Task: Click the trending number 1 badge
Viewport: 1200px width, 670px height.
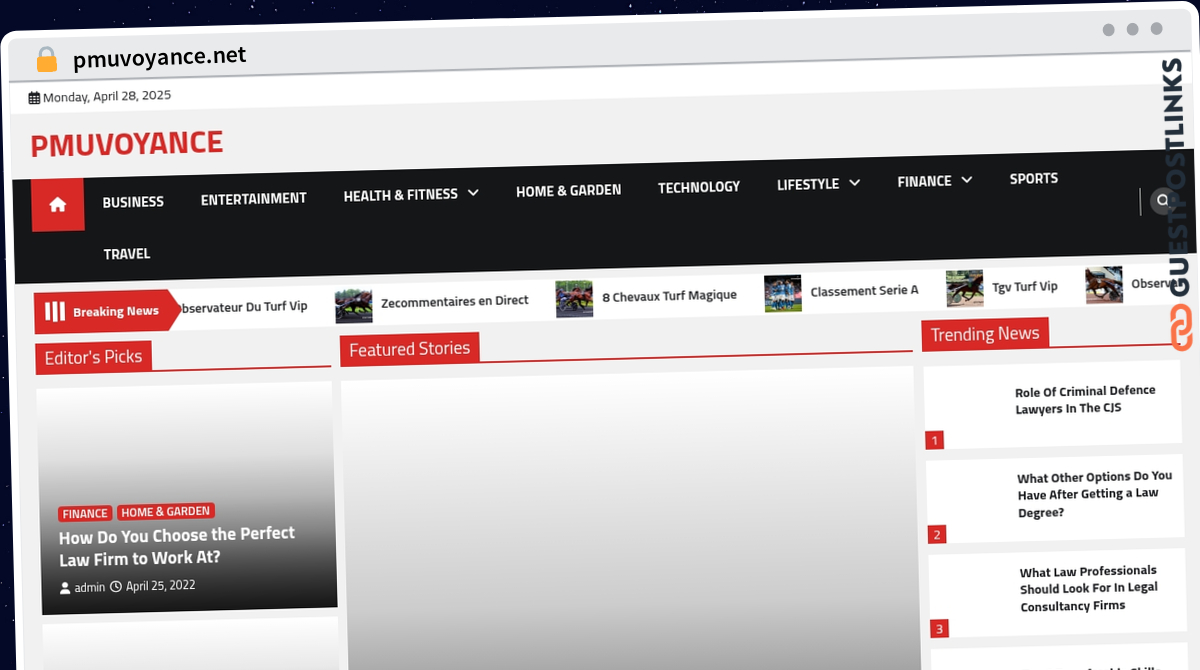Action: pyautogui.click(x=935, y=440)
